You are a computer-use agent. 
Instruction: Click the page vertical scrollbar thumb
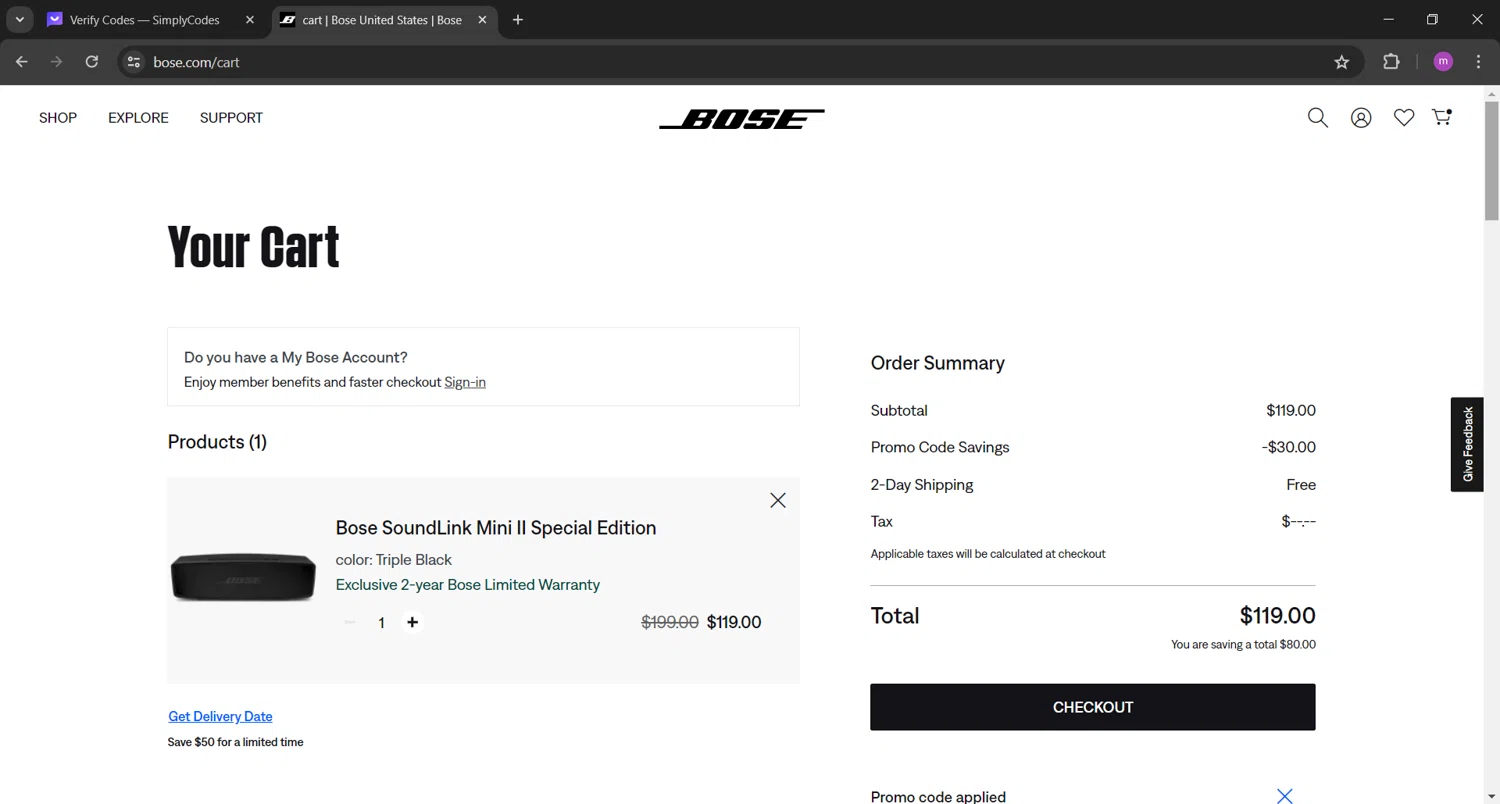coord(1492,160)
